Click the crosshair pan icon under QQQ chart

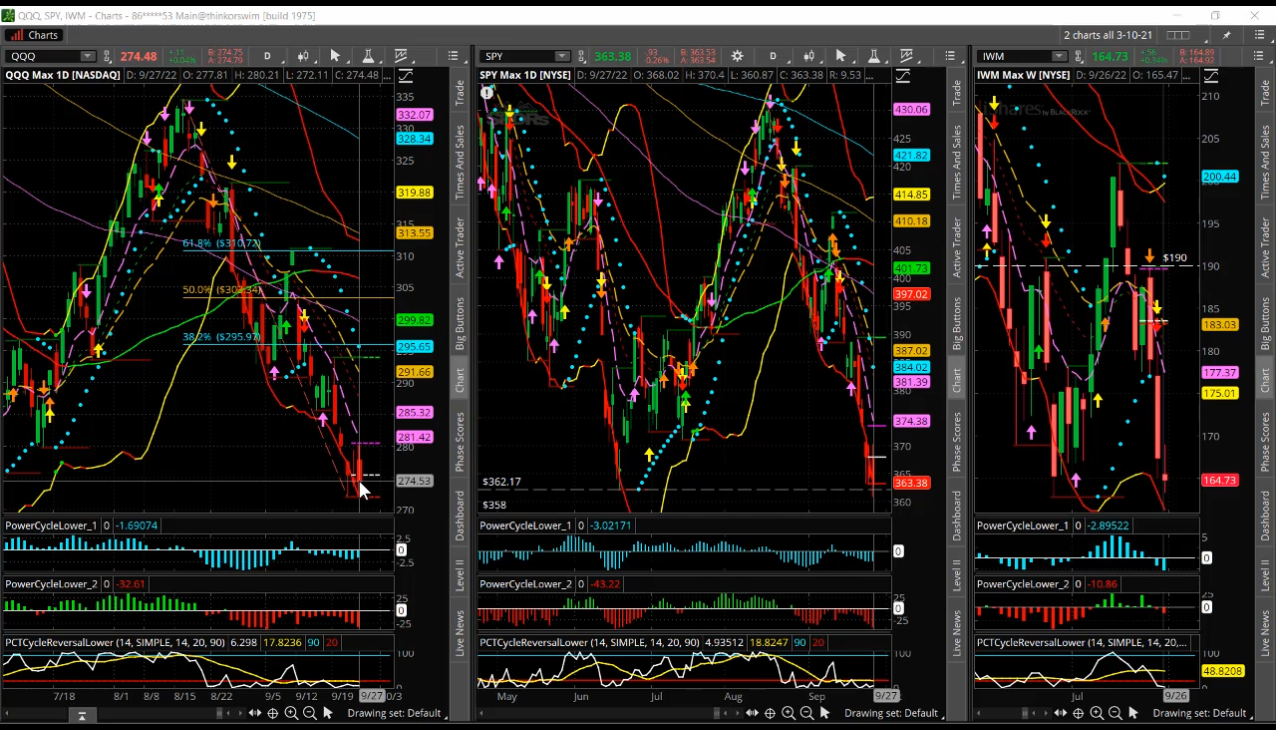click(272, 713)
